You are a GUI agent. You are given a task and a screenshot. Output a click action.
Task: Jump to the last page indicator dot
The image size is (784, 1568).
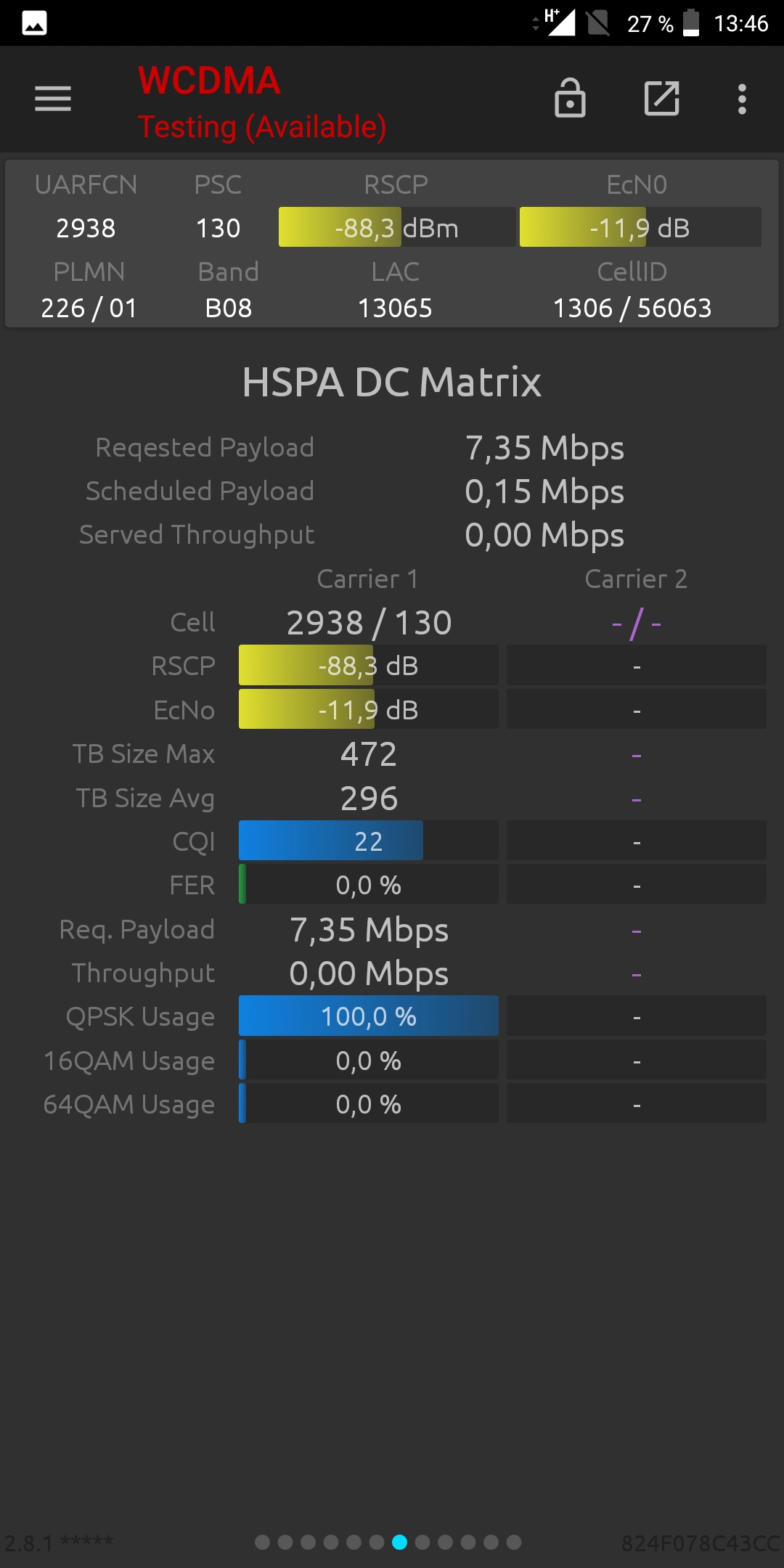pos(514,1542)
